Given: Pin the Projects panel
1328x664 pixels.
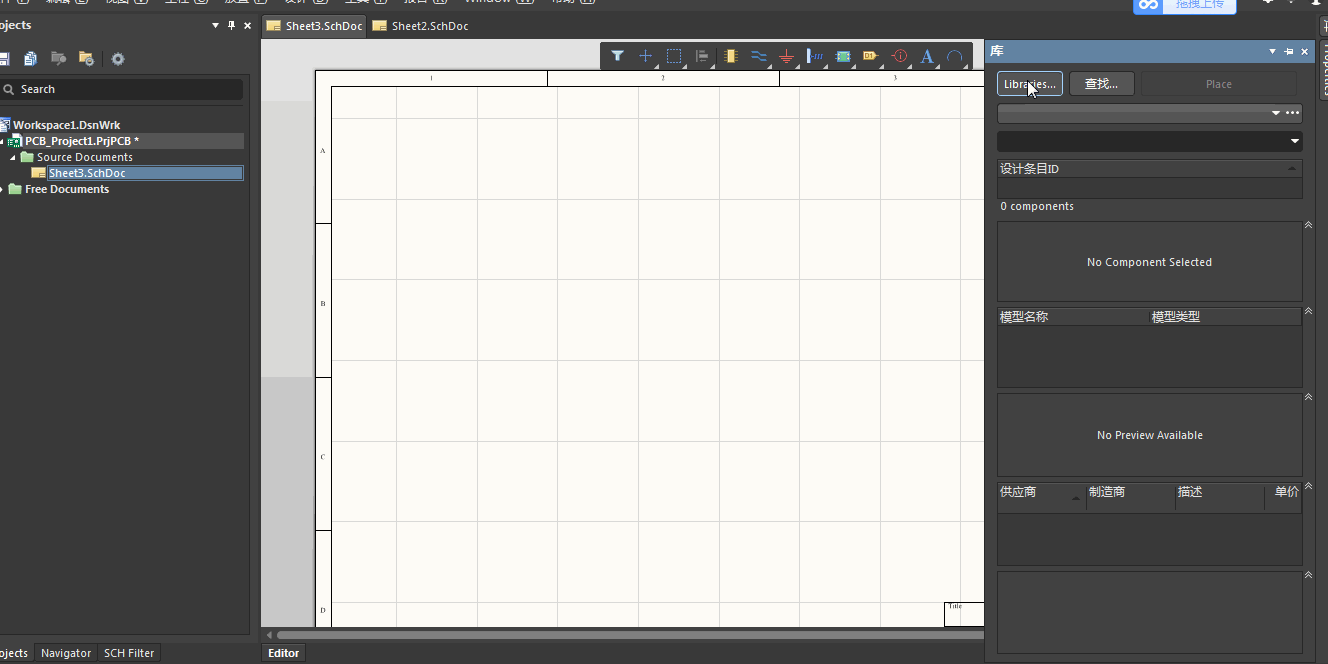Looking at the screenshot, I should [231, 25].
